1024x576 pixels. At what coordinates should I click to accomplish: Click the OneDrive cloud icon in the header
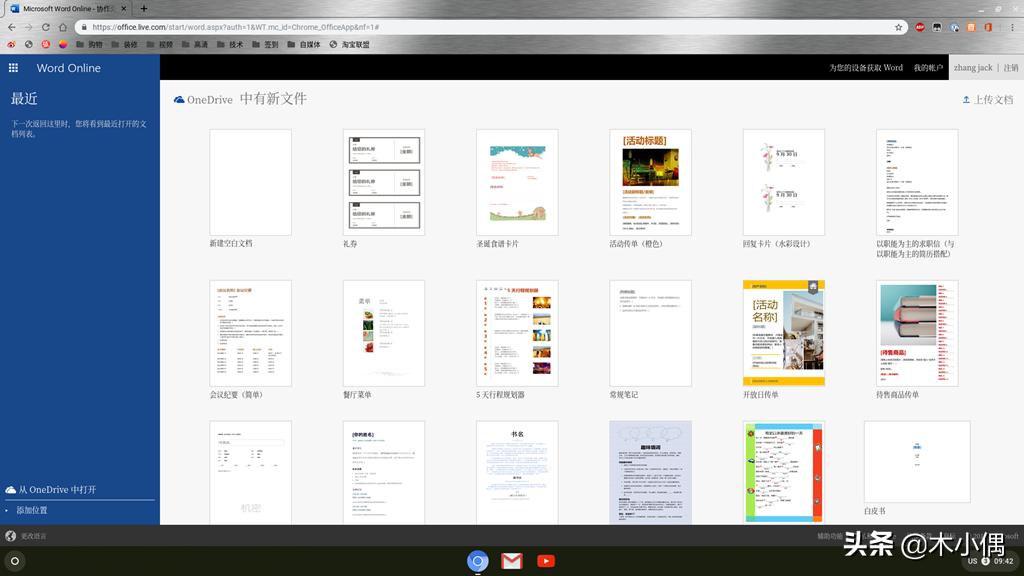[179, 99]
